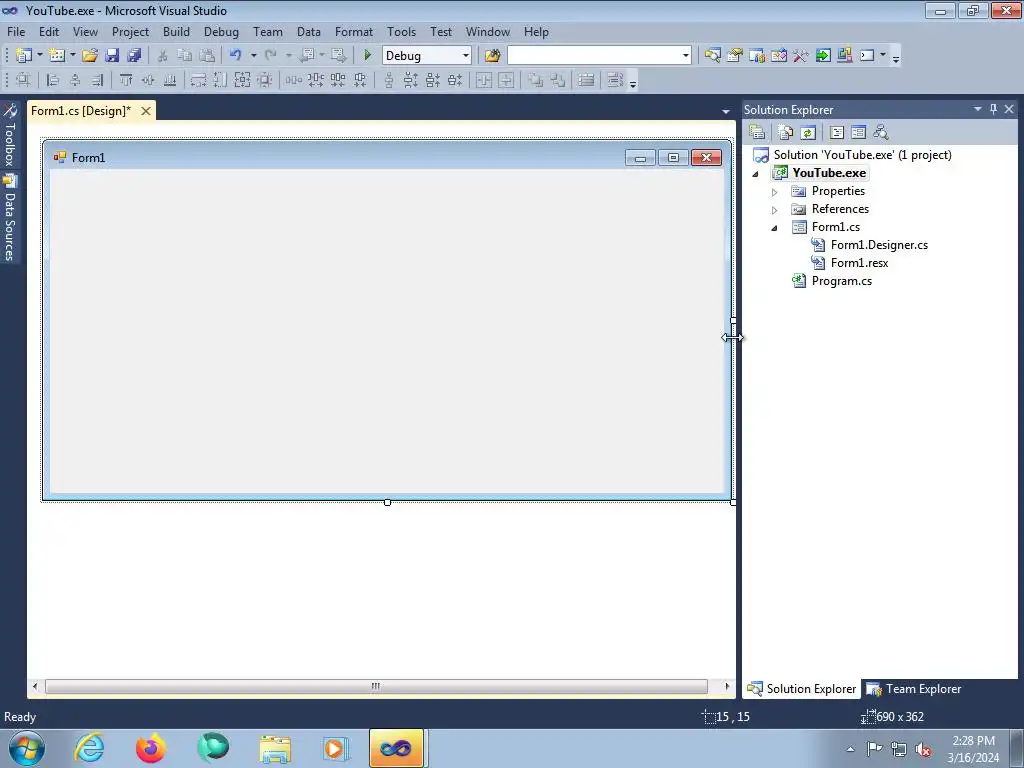The image size is (1024, 768).
Task: Click the Align Rights layout icon
Action: [x=97, y=80]
